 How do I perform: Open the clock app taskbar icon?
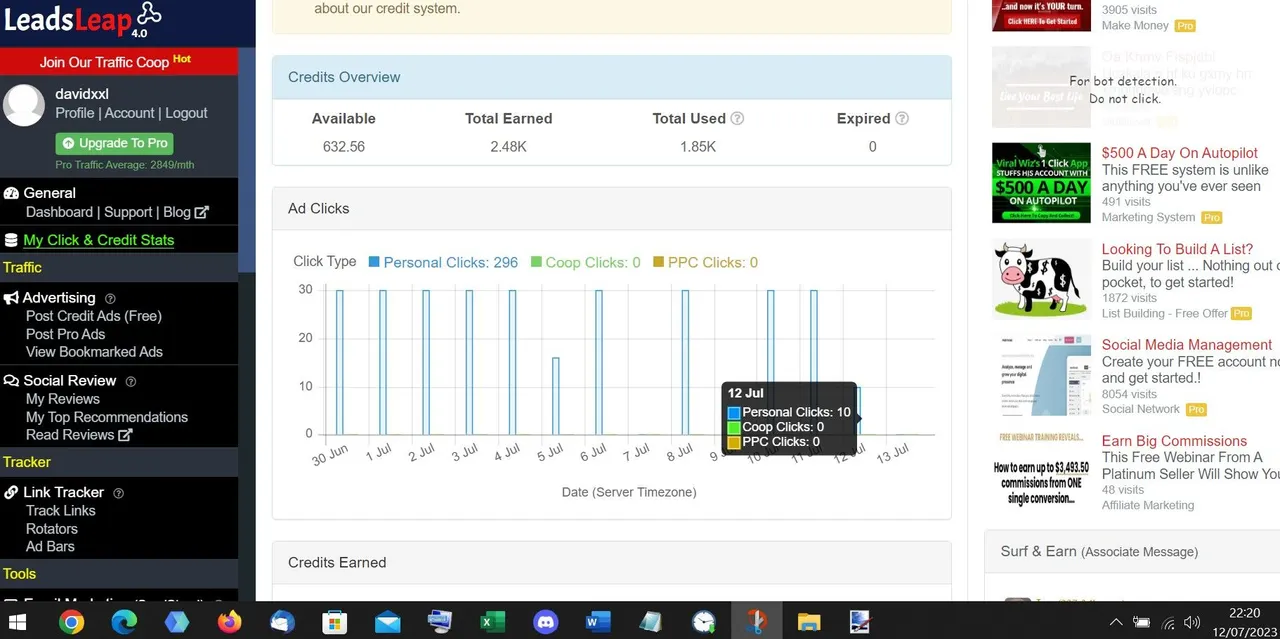703,622
